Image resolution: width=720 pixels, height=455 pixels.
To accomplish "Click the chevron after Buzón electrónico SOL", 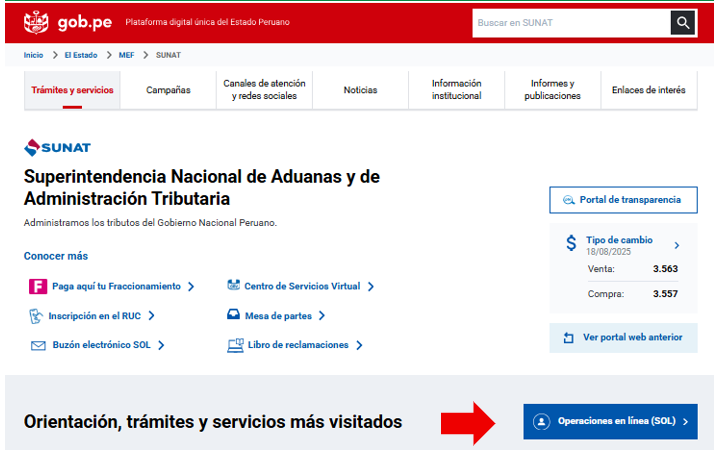I will pyautogui.click(x=161, y=345).
